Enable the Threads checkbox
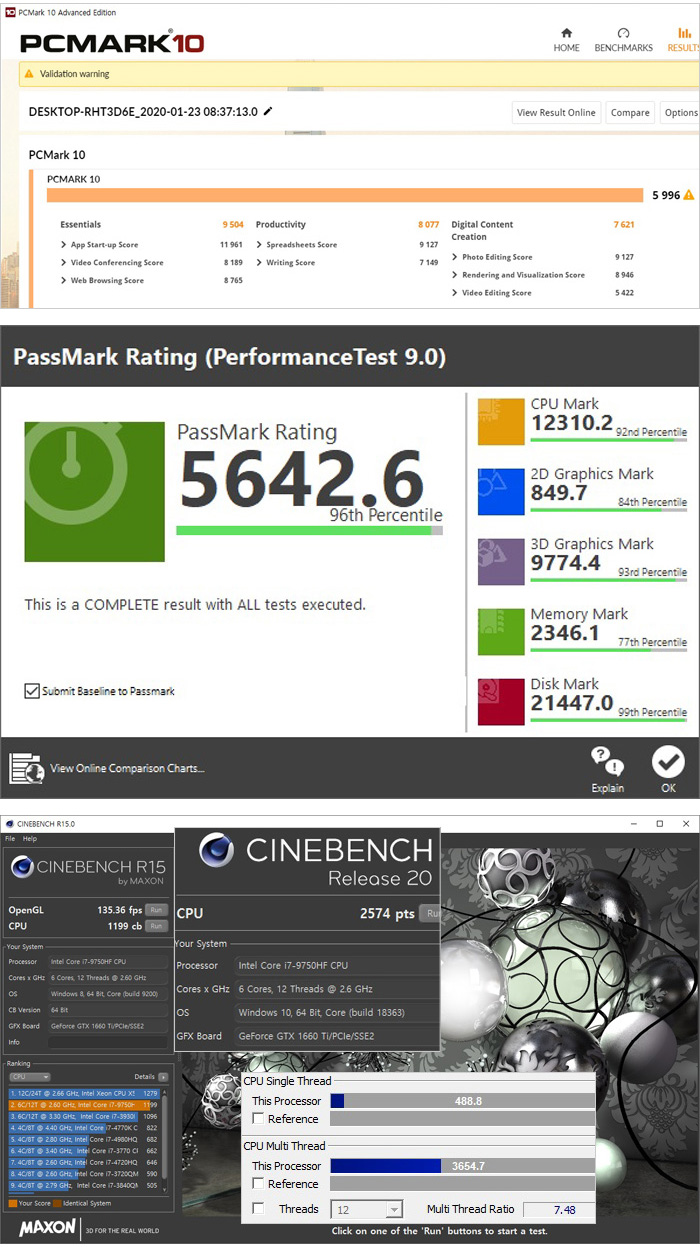700x1247 pixels. pos(258,1209)
